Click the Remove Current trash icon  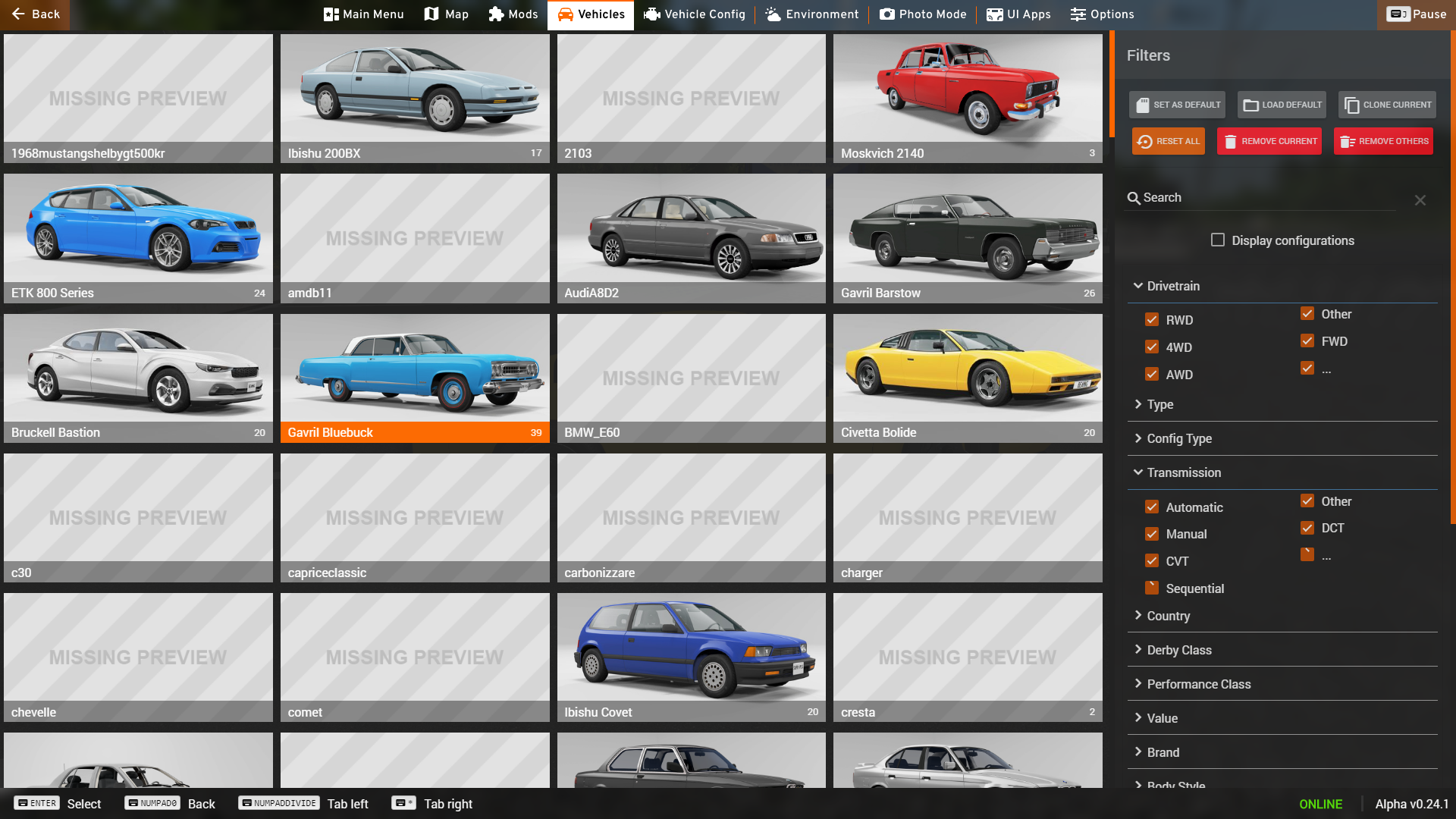coord(1231,141)
